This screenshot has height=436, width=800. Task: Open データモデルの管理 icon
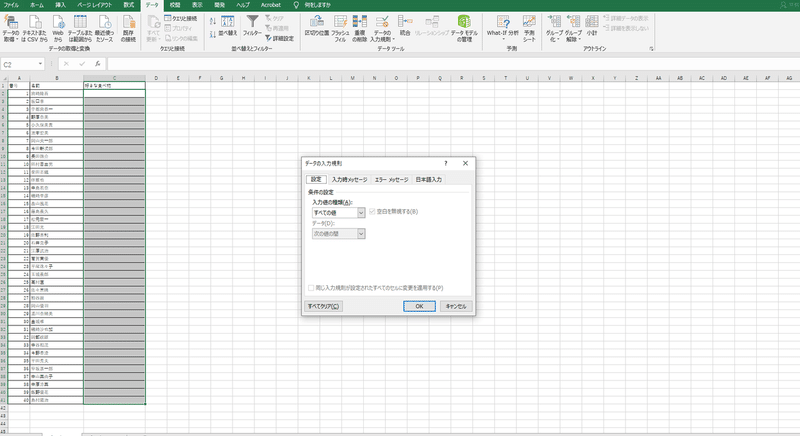pos(464,29)
